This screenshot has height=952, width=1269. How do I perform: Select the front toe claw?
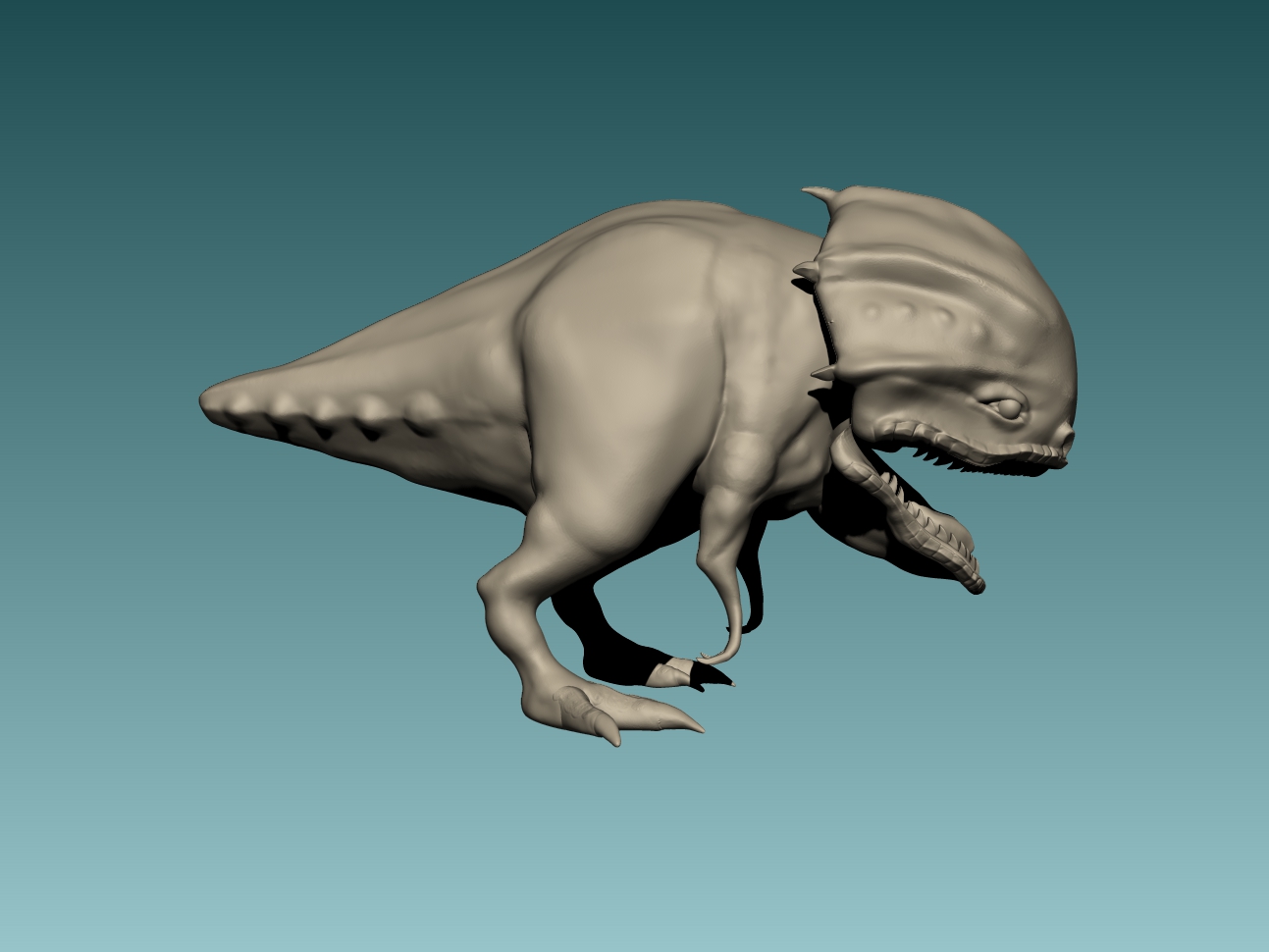click(x=682, y=726)
